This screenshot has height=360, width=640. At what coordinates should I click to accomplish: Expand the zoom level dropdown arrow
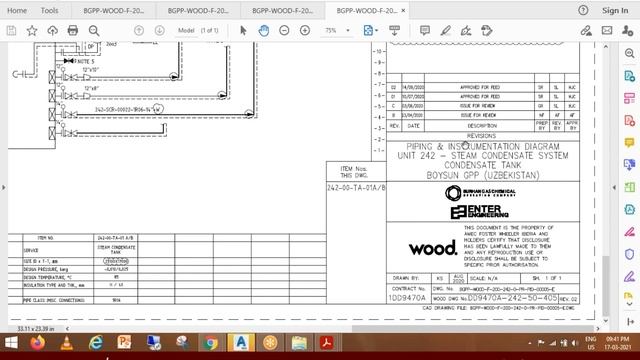click(x=348, y=31)
